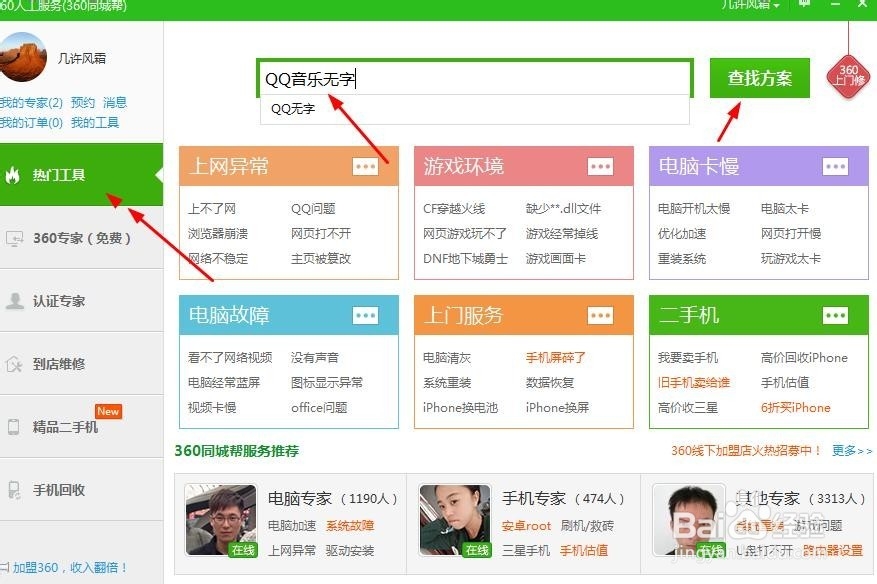Image resolution: width=877 pixels, height=584 pixels.
Task: Click the 浏览器崩溃 item
Action: pyautogui.click(x=218, y=234)
